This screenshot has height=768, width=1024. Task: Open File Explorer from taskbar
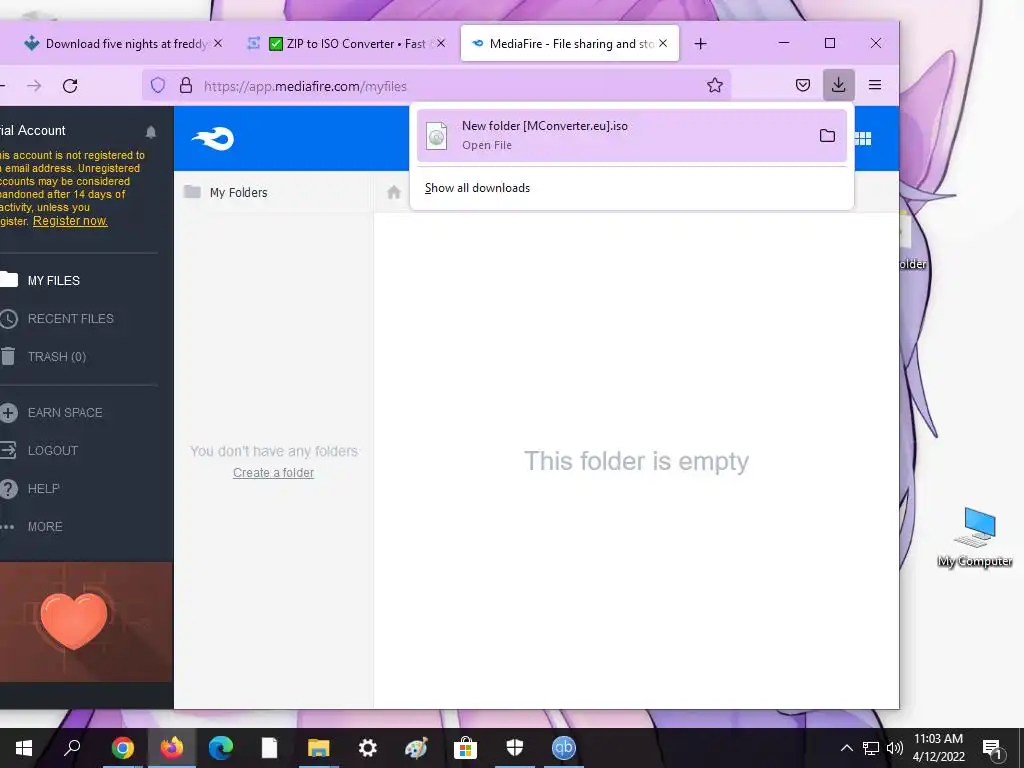(319, 748)
